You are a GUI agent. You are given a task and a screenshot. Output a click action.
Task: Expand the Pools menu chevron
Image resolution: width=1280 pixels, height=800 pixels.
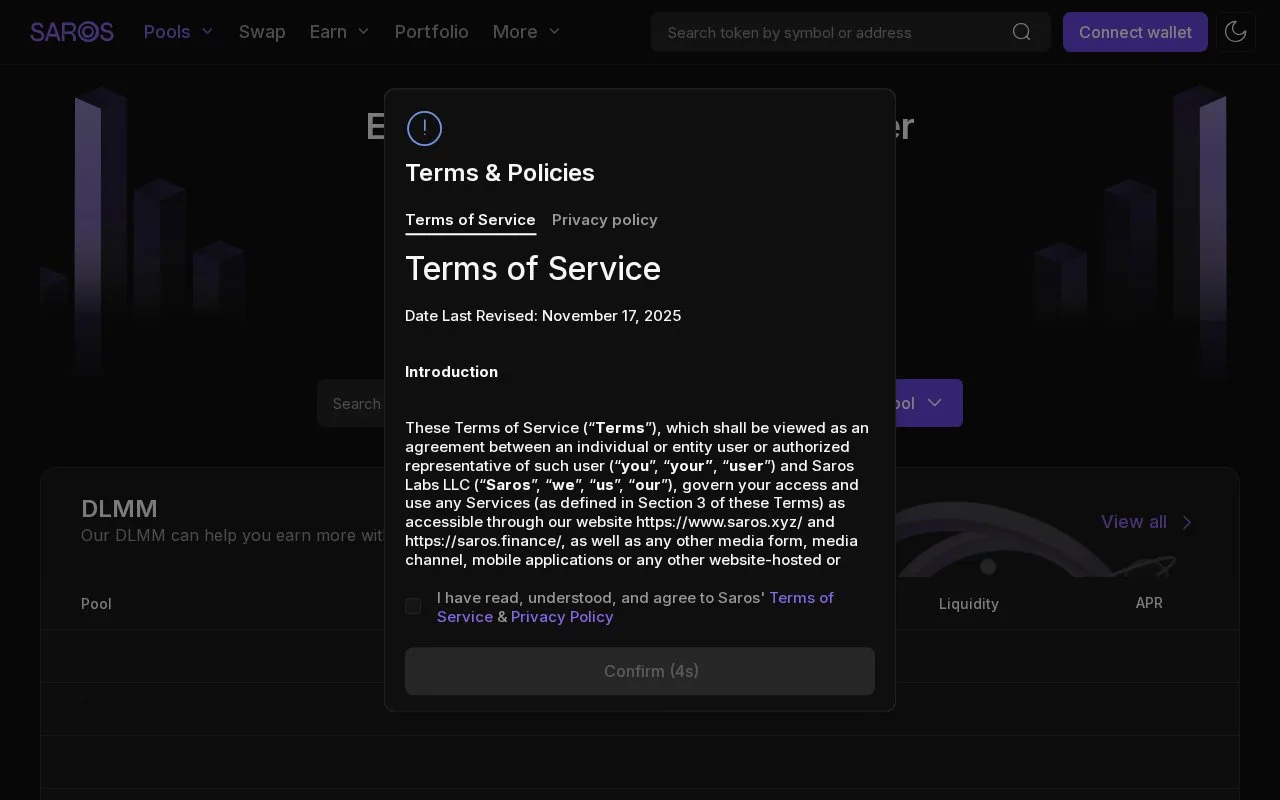[208, 32]
